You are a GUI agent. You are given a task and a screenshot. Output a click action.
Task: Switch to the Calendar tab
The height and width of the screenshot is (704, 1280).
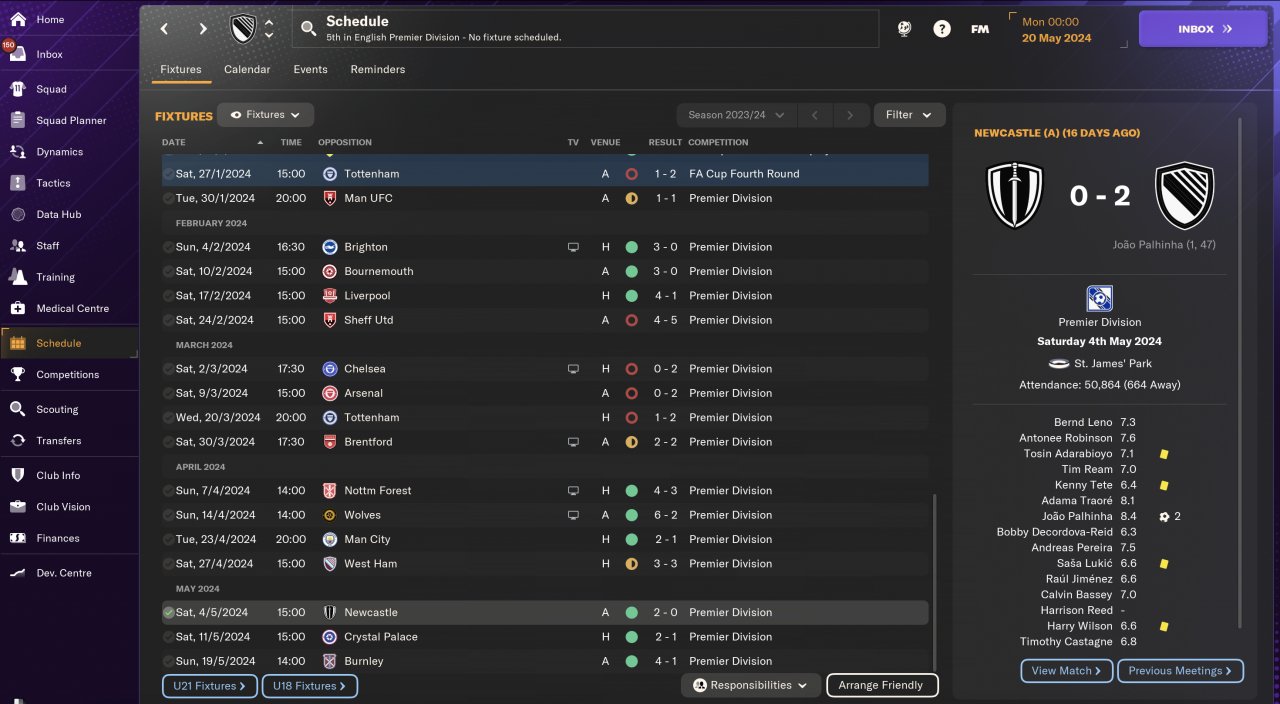(247, 70)
